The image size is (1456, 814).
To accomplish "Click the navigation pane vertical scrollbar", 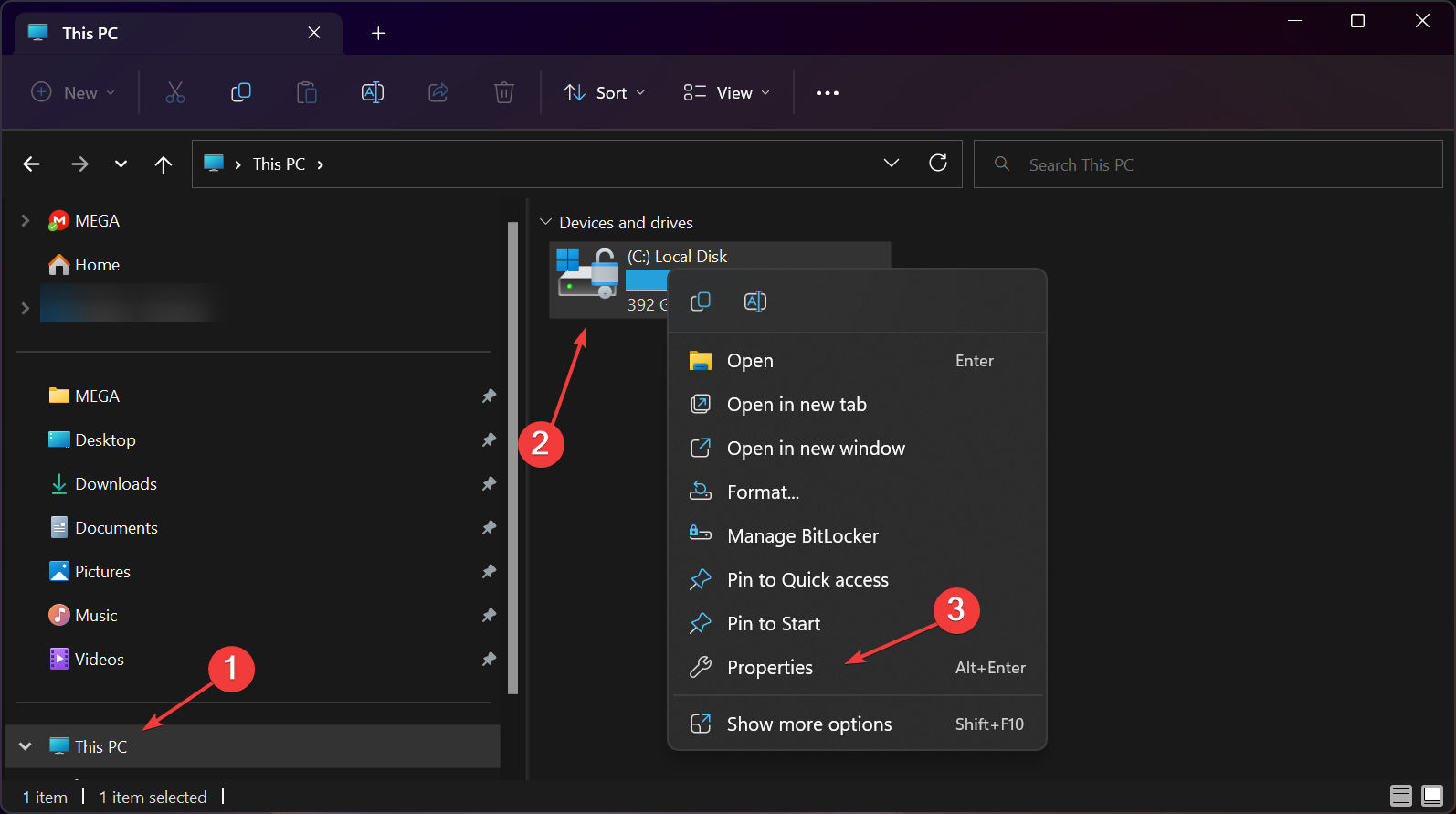I will click(x=512, y=457).
